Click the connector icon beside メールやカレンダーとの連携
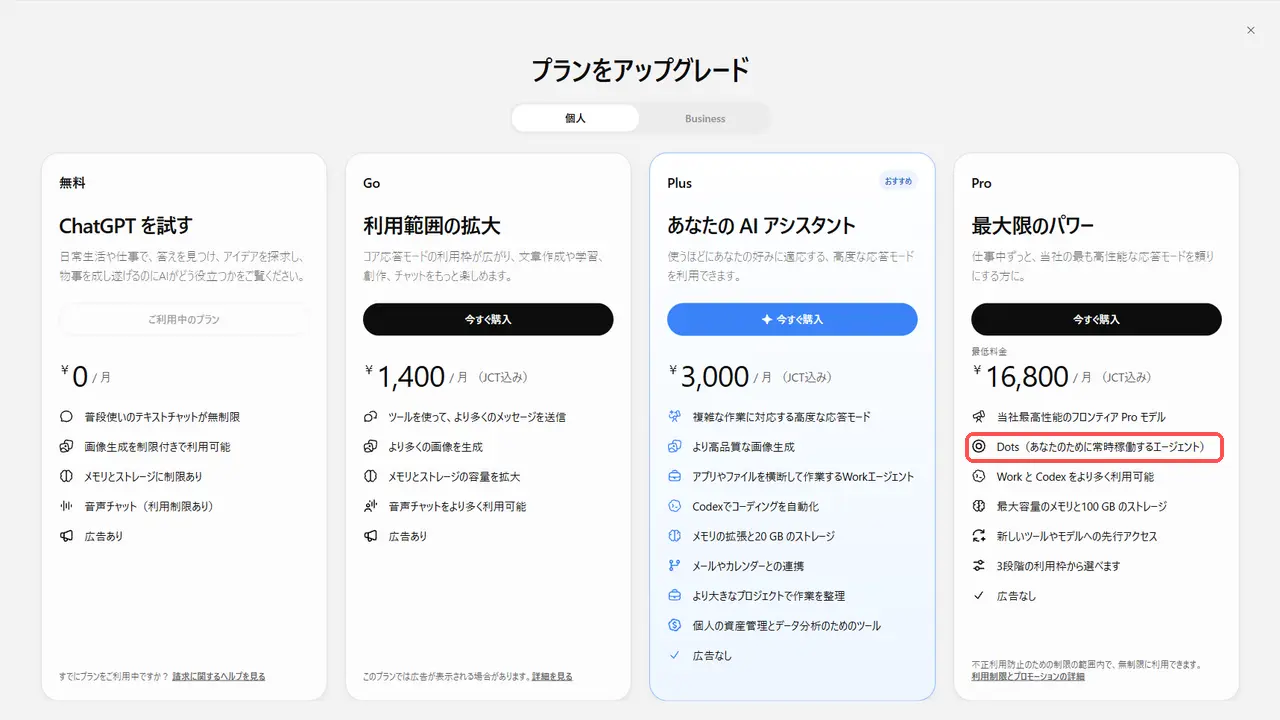The width and height of the screenshot is (1280, 720). (x=675, y=566)
